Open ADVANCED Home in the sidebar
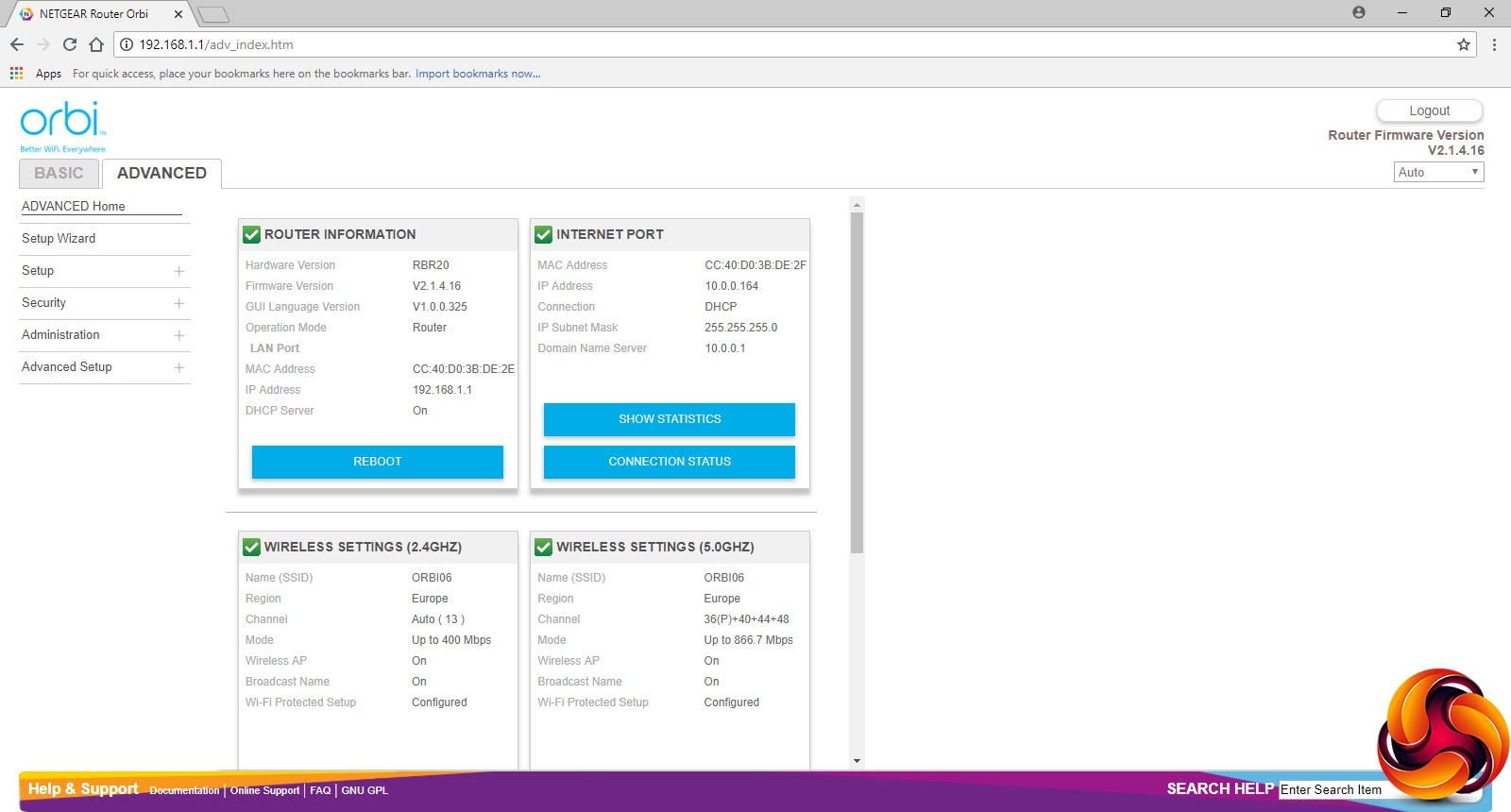 click(x=74, y=206)
